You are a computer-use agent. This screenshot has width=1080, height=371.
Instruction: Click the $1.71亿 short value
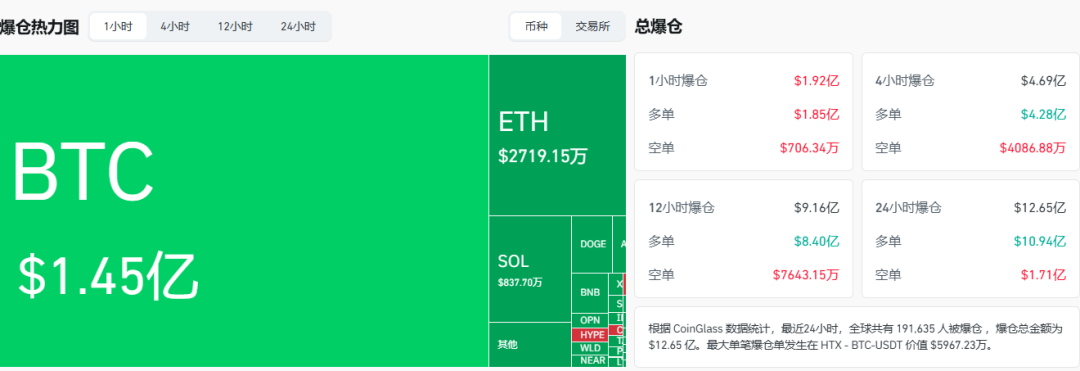pos(1043,275)
